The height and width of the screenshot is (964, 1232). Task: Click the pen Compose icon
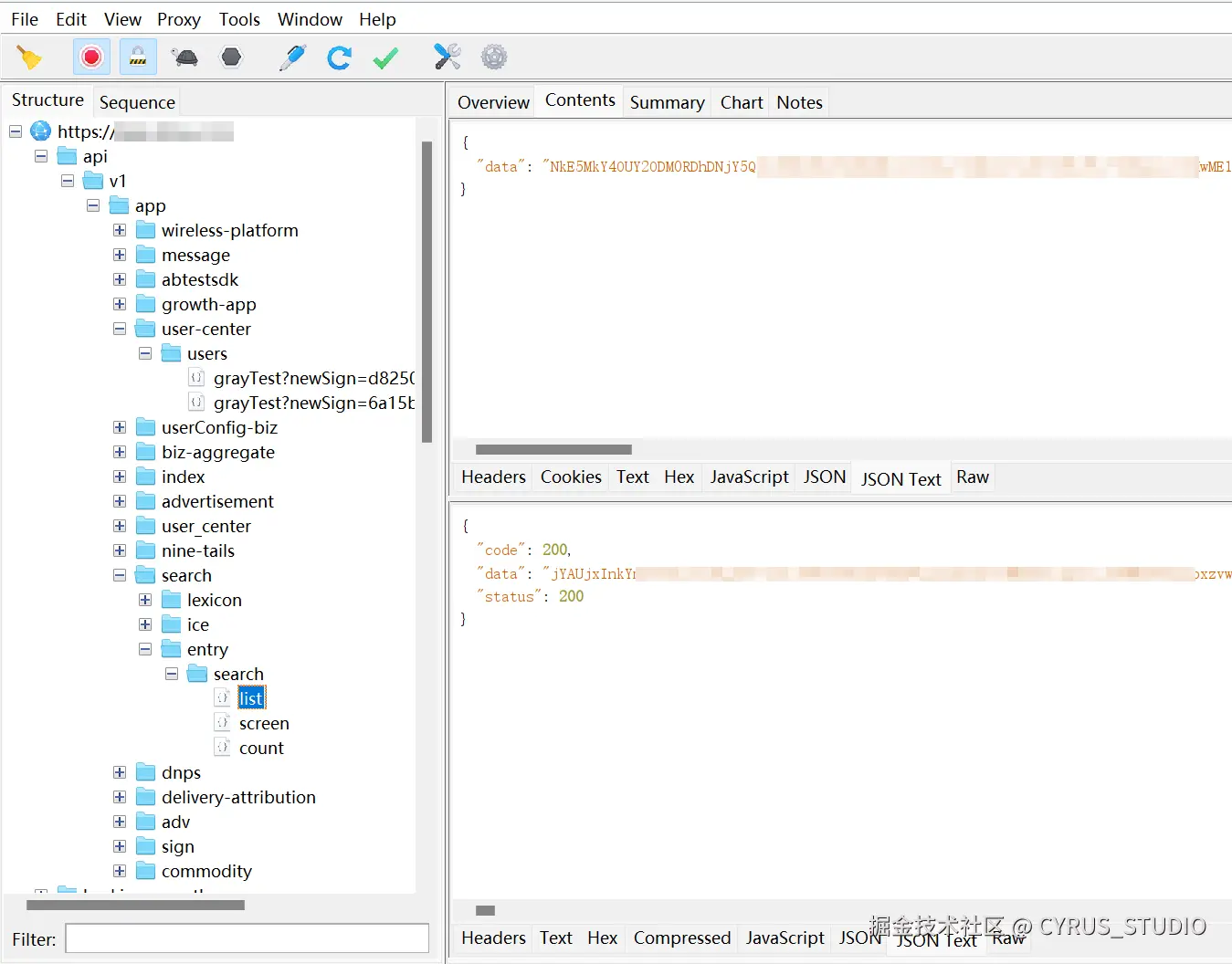click(292, 58)
